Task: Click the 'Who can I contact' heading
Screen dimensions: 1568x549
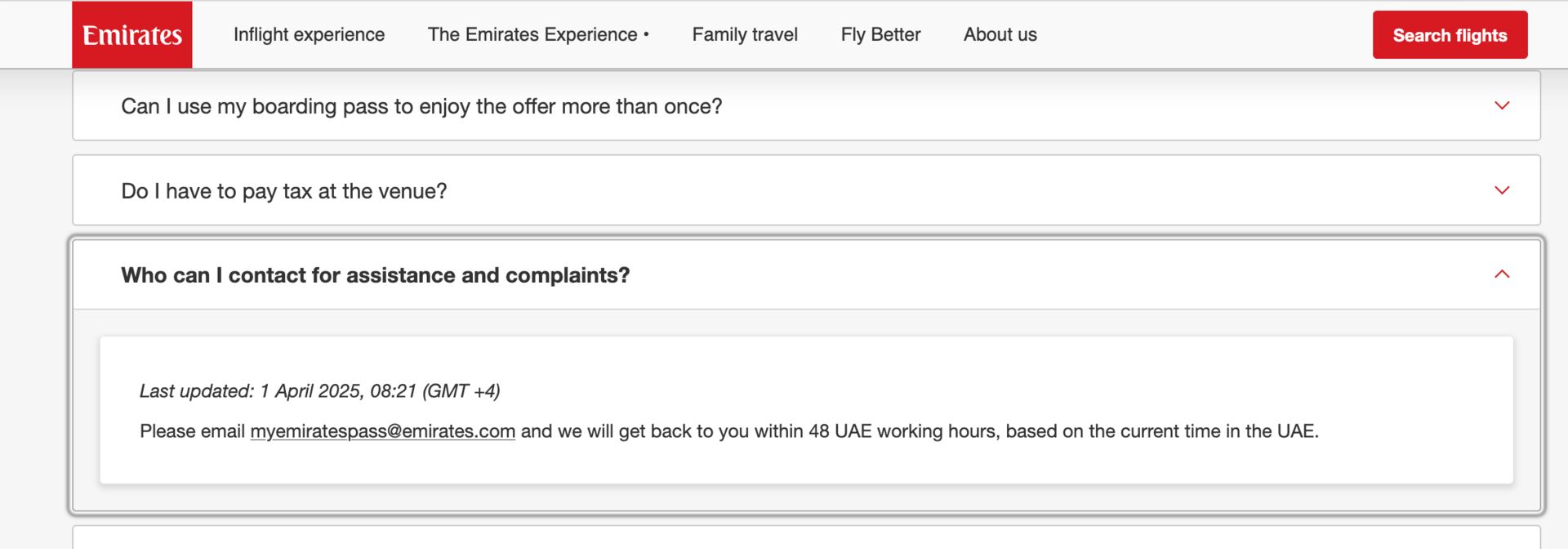Action: coord(376,275)
